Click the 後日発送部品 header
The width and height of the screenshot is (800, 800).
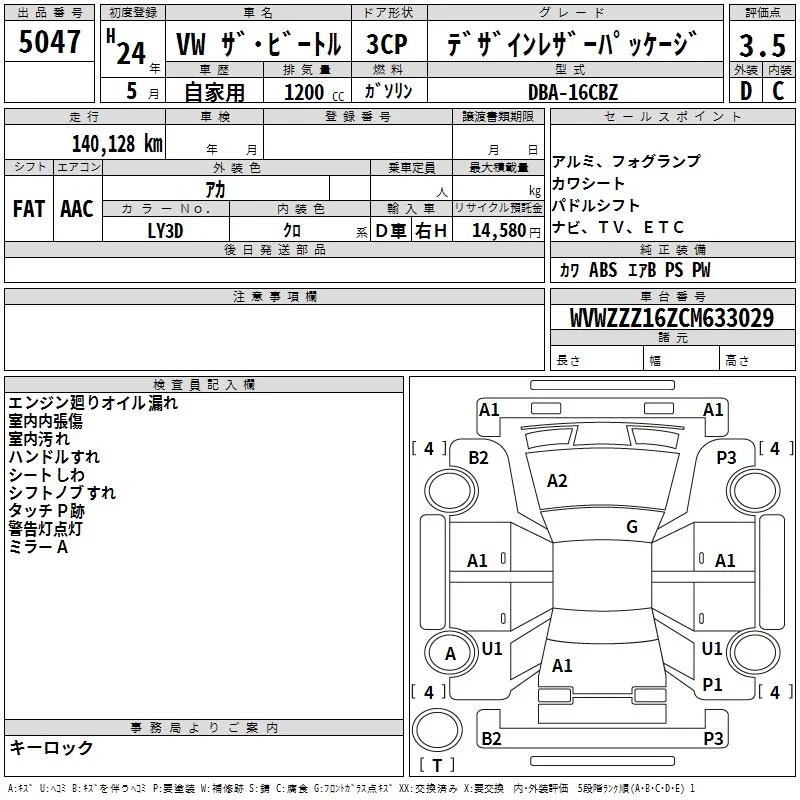[x=275, y=249]
